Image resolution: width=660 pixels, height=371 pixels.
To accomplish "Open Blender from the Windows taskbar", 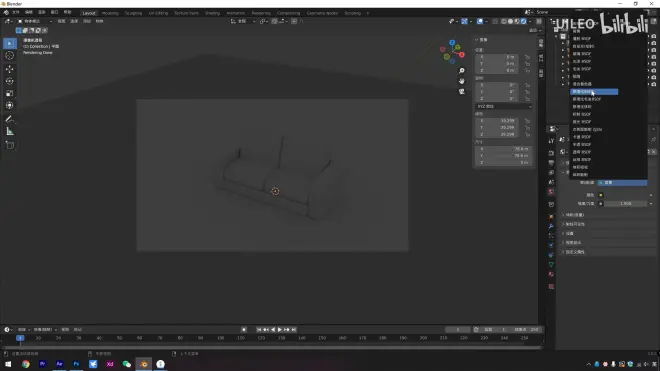I will (144, 364).
